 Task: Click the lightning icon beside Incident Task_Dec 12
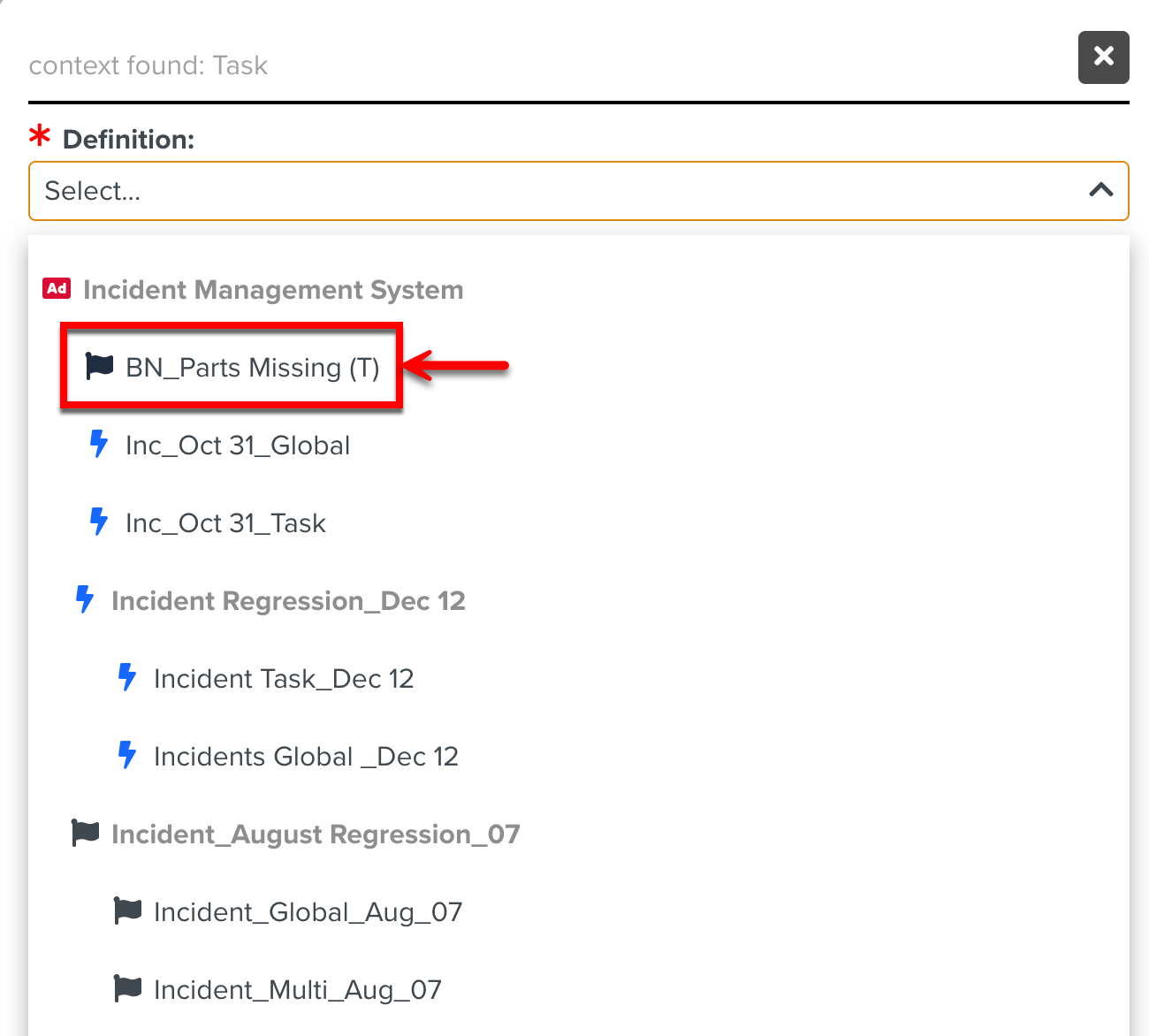tap(127, 677)
